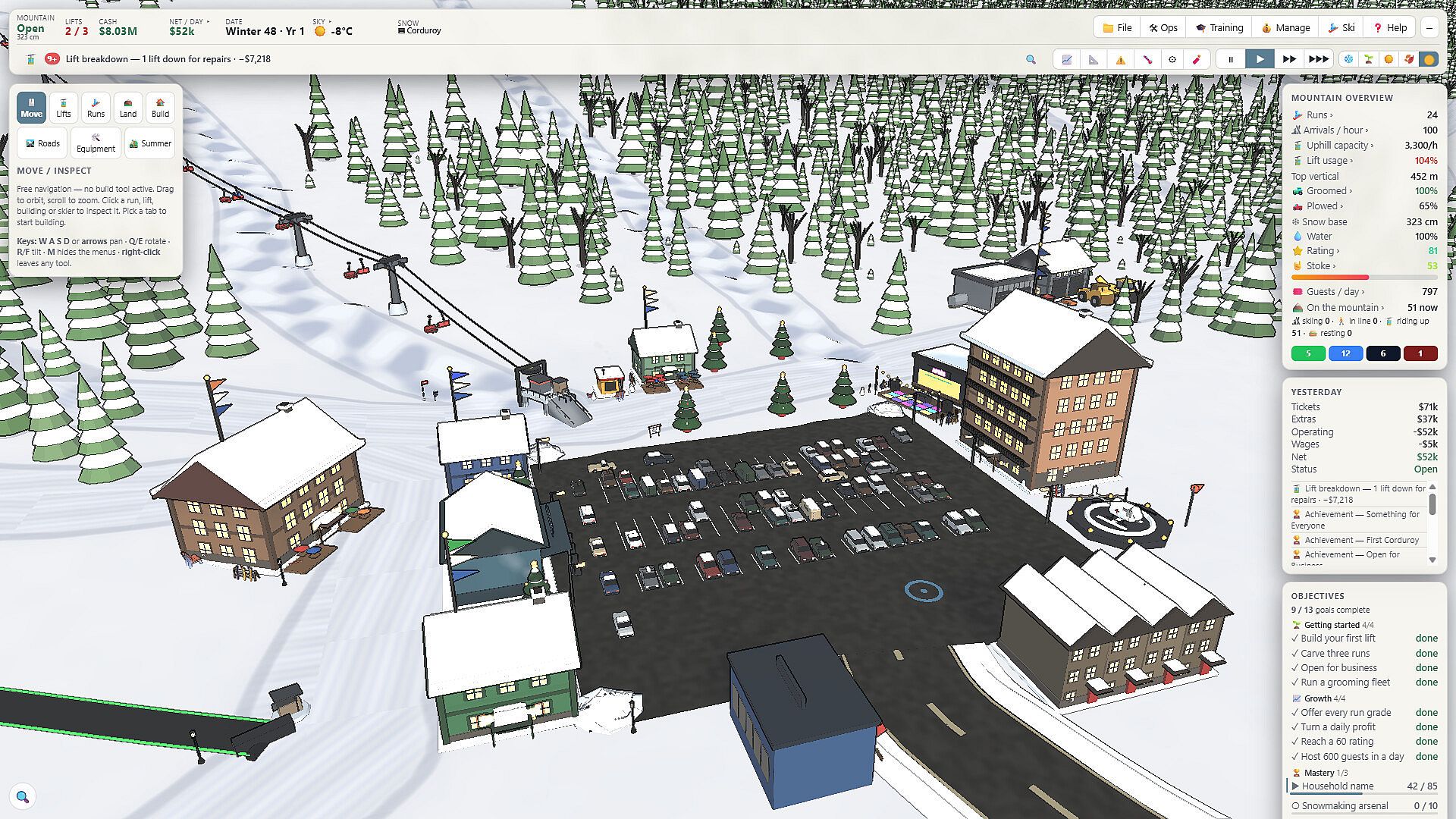This screenshot has width=1456, height=819.
Task: Collapse the top bar with minus button
Action: pyautogui.click(x=1429, y=27)
